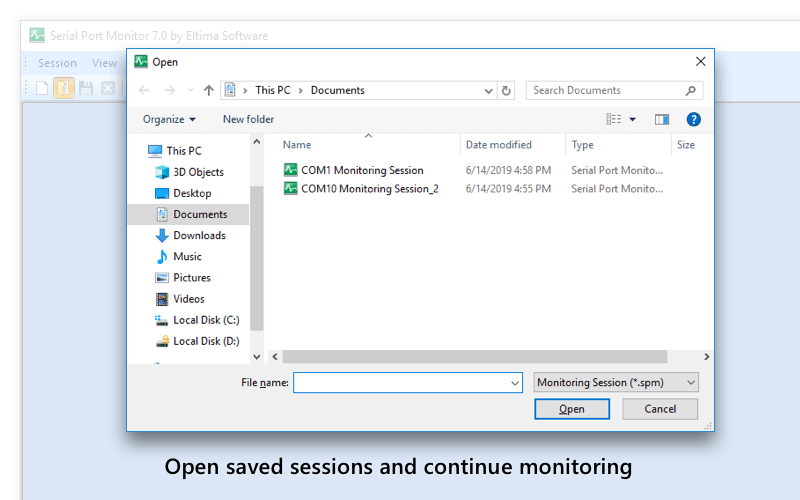Click the COM10 Monitoring Session_2 file icon
This screenshot has height=500, width=800.
(290, 188)
